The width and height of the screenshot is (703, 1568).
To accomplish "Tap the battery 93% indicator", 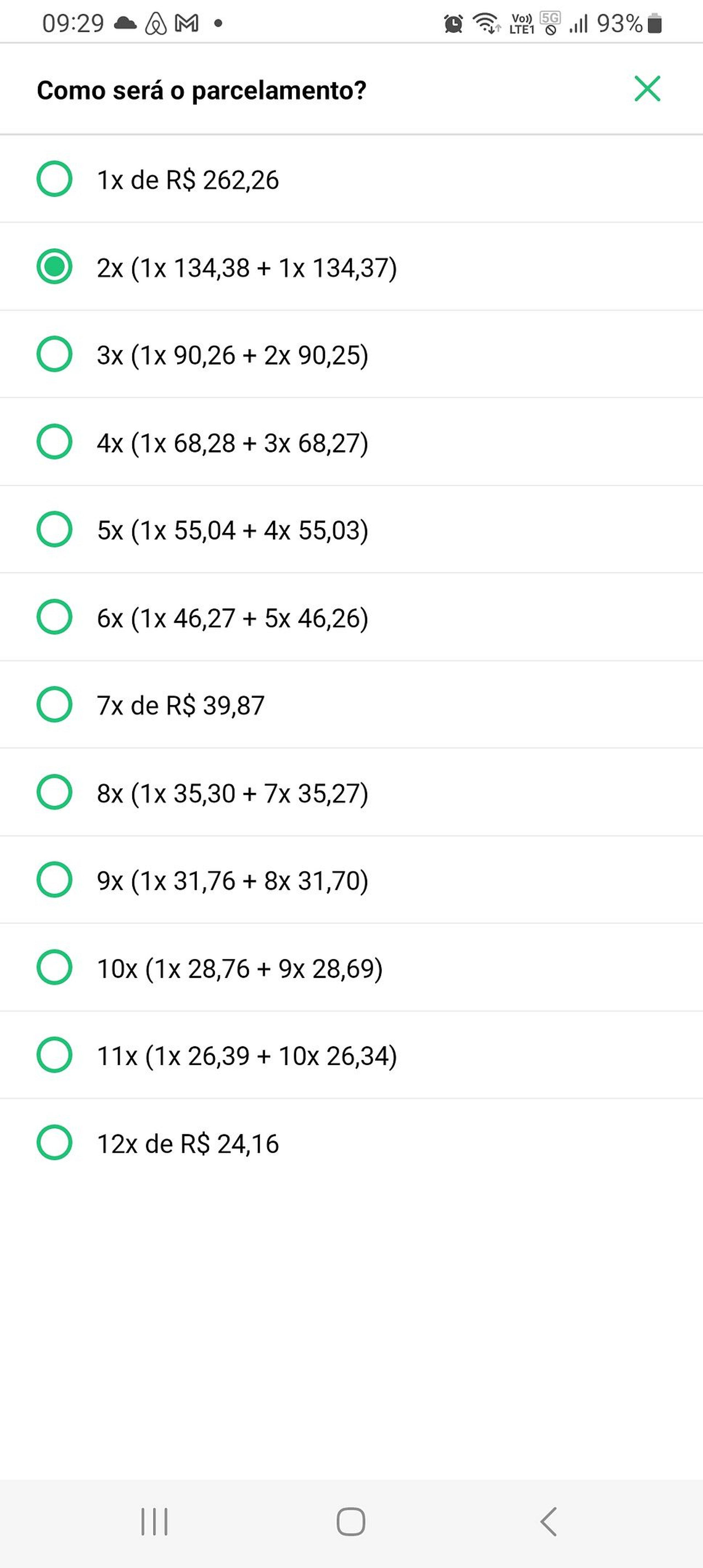I will [629, 24].
